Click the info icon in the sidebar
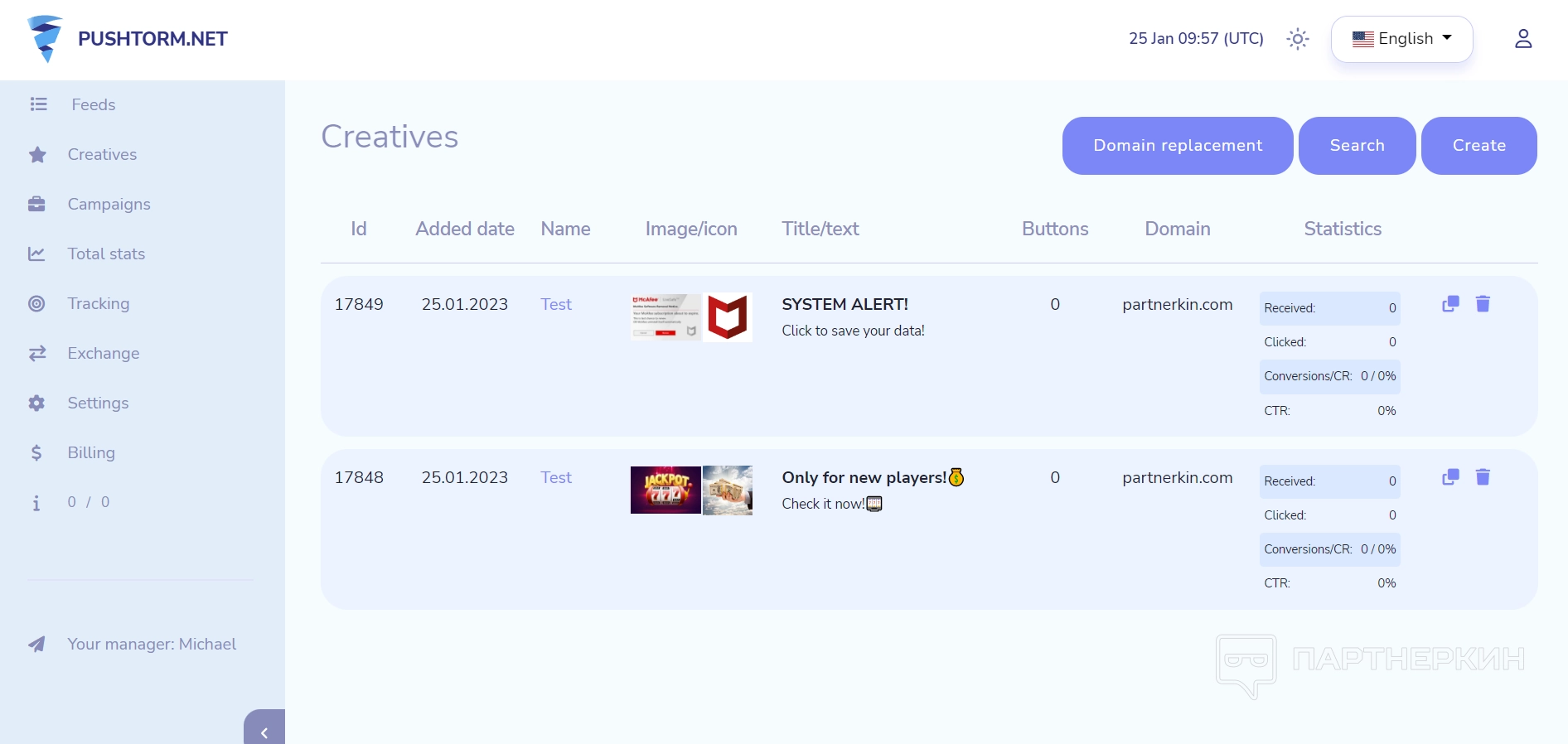This screenshot has height=744, width=1568. point(36,503)
